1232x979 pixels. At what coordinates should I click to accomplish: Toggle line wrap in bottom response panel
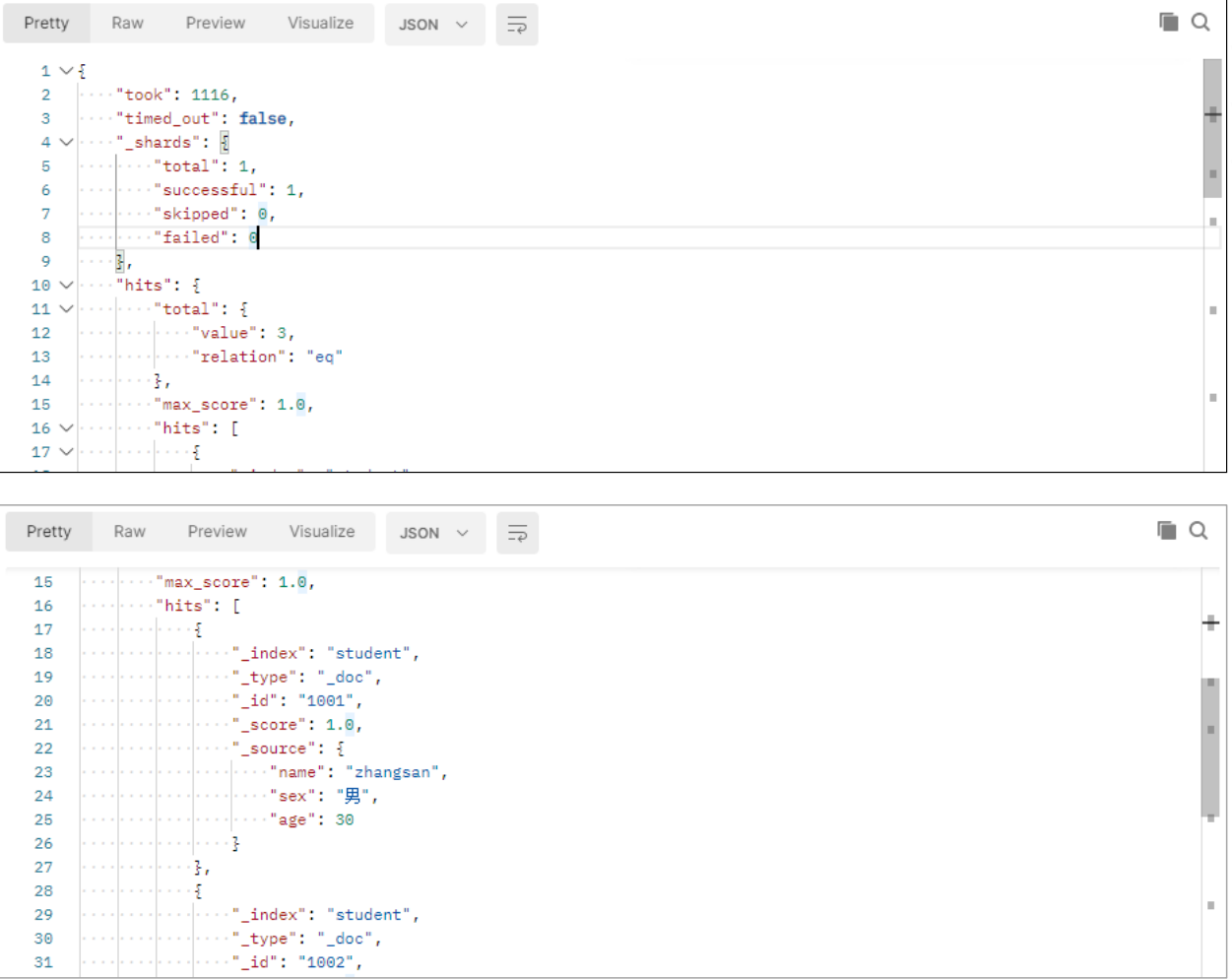tap(517, 533)
